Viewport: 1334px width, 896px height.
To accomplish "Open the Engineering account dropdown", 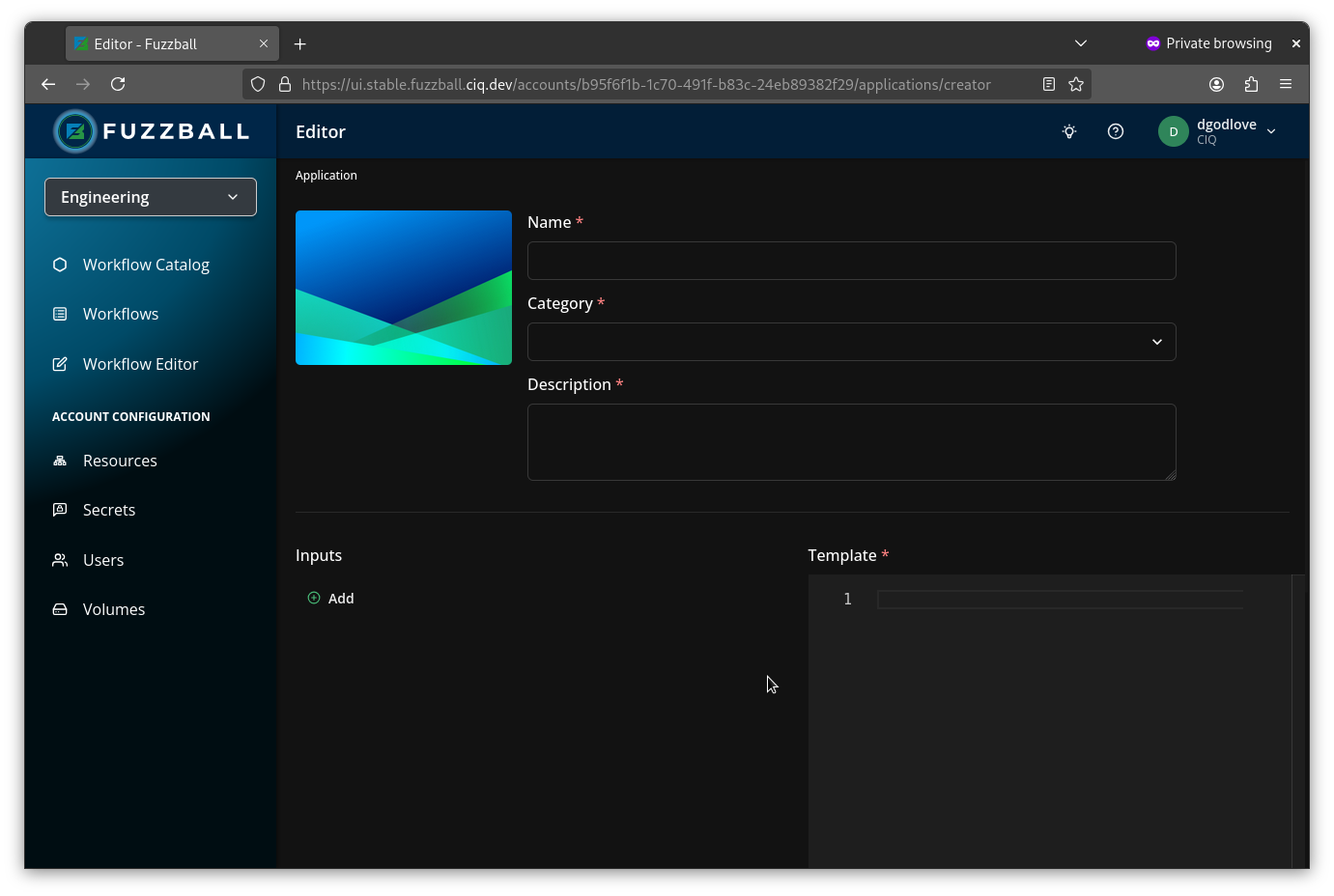I will [x=150, y=196].
